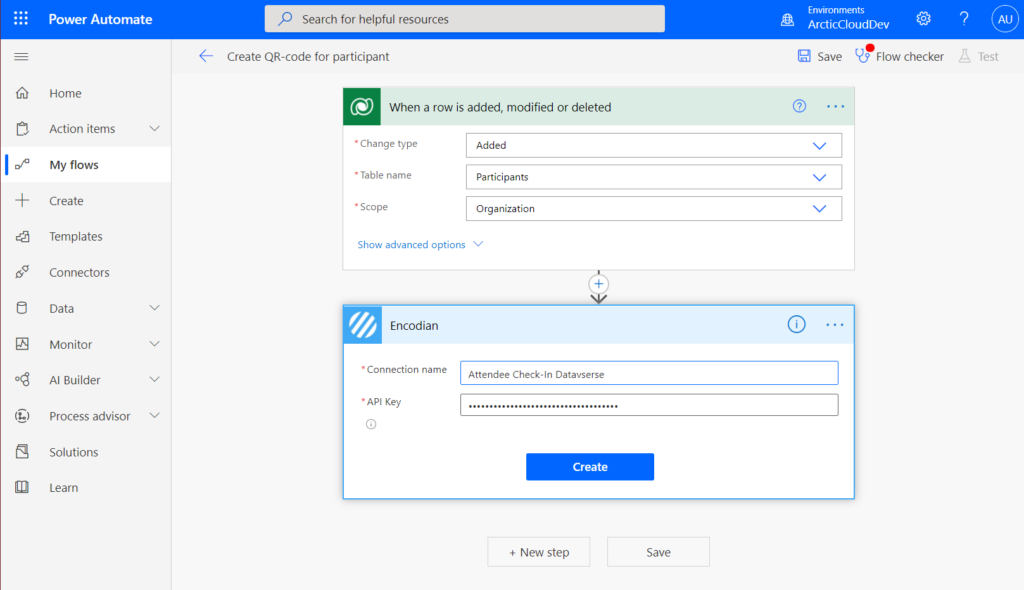
Task: Open the AU account avatar
Action: (x=1004, y=19)
